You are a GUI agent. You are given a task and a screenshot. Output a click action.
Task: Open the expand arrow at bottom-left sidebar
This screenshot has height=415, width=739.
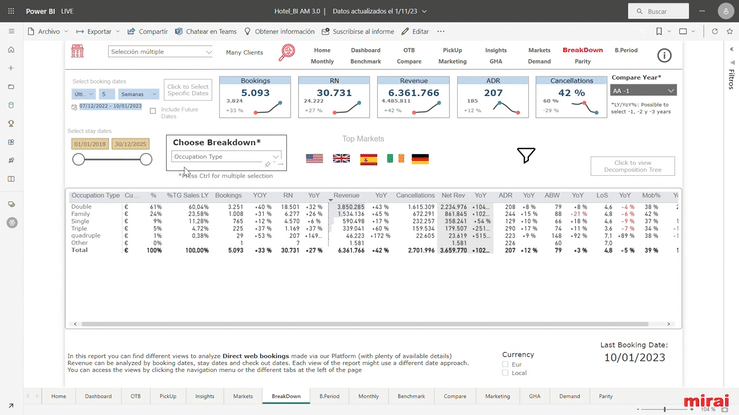click(11, 405)
